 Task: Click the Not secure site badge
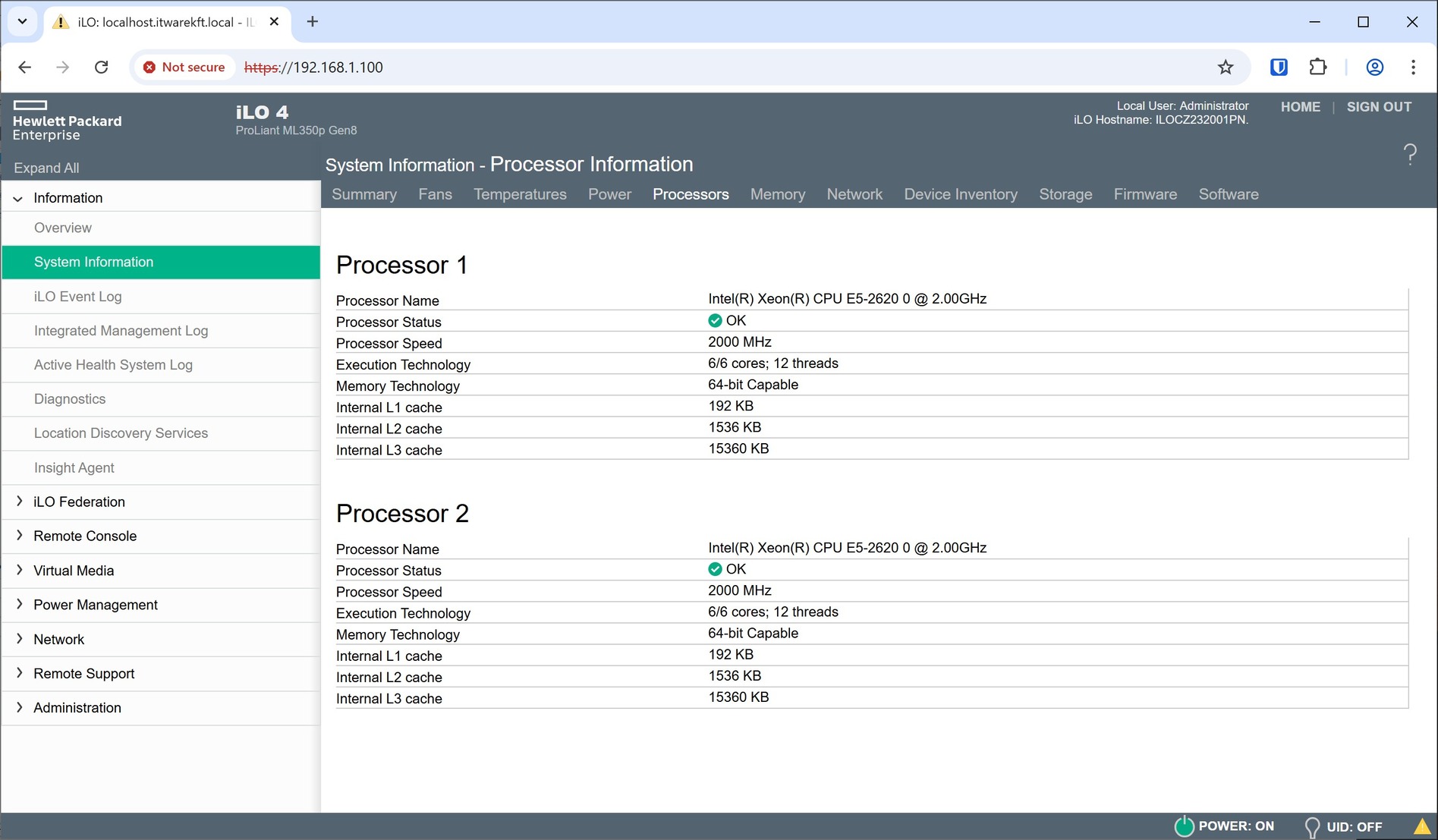click(x=184, y=68)
